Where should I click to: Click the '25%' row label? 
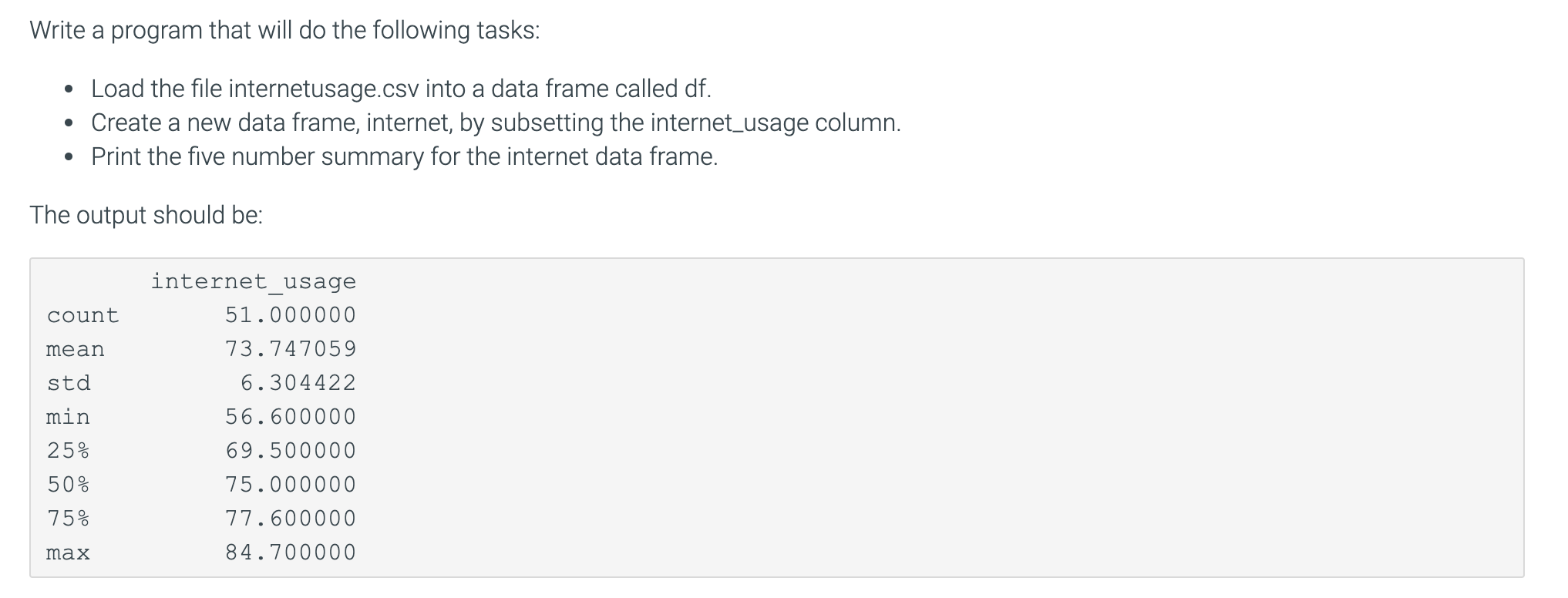69,451
